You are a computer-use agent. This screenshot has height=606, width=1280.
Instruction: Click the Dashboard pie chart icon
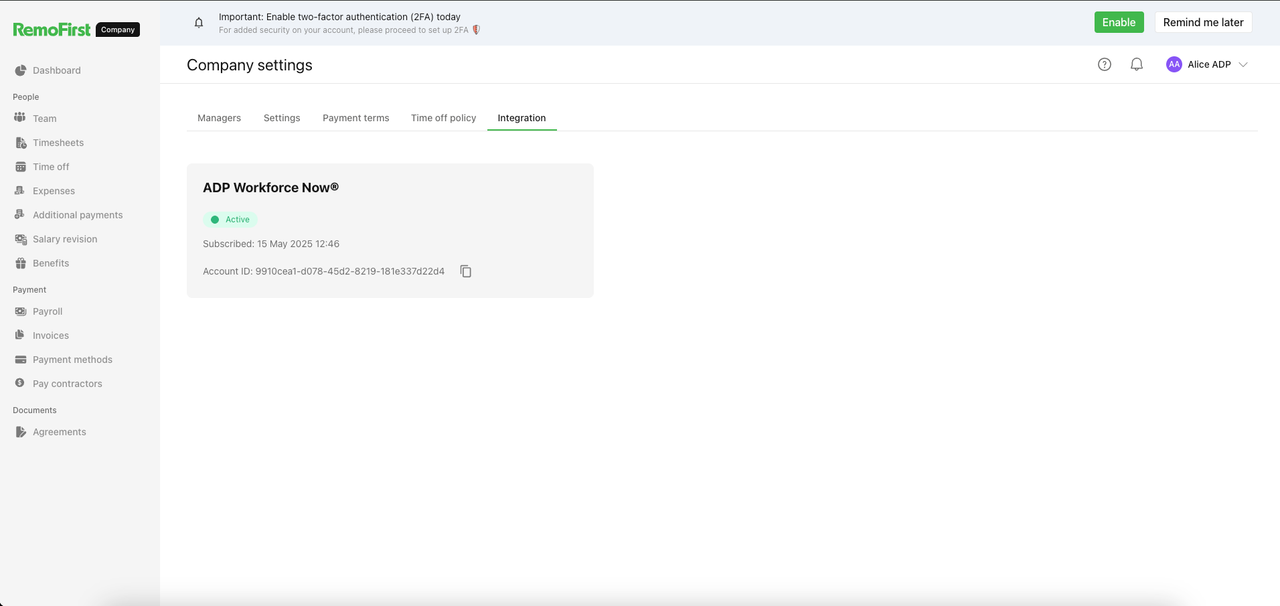(x=20, y=70)
